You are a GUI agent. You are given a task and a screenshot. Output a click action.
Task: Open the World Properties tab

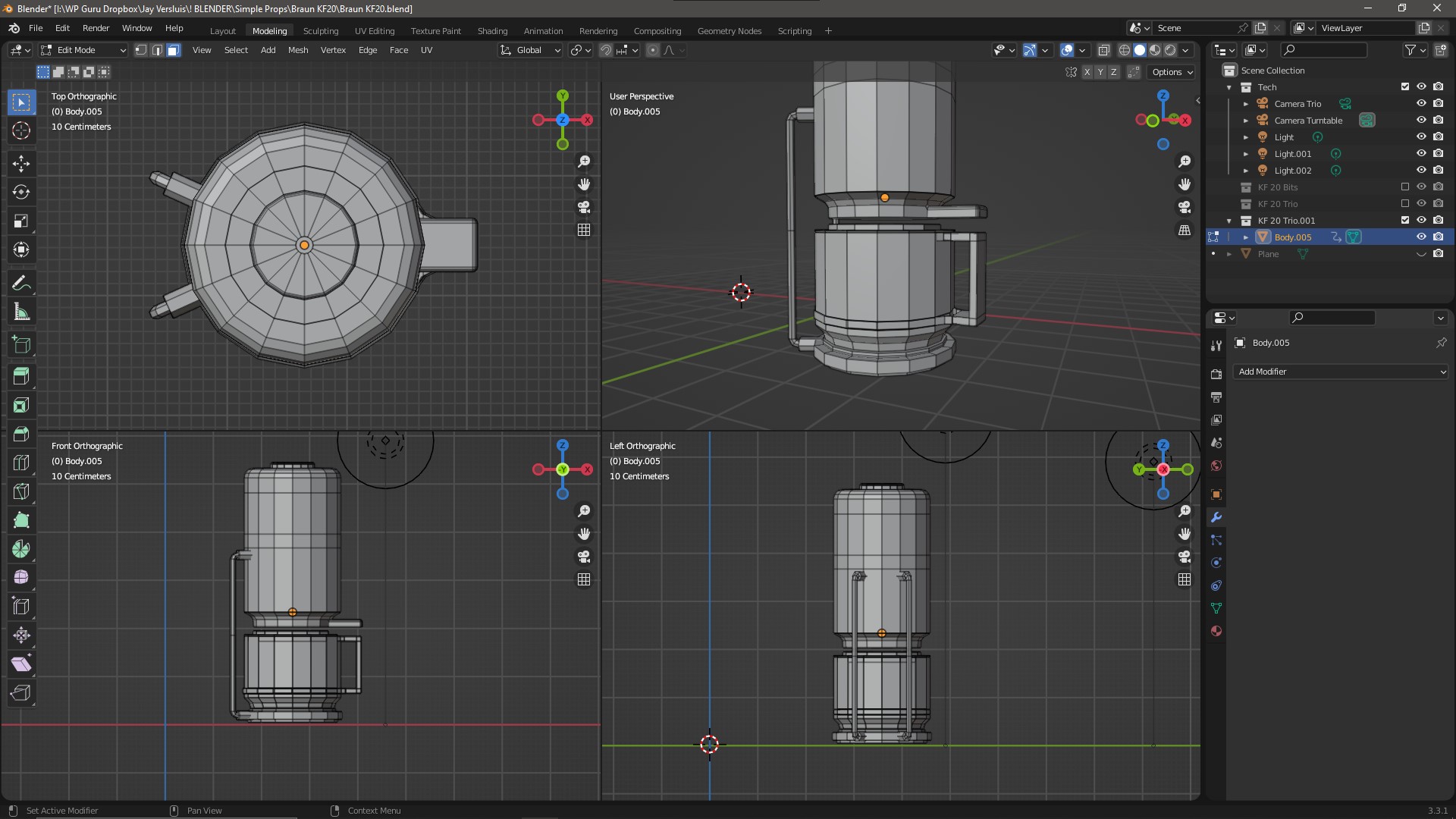(x=1216, y=465)
